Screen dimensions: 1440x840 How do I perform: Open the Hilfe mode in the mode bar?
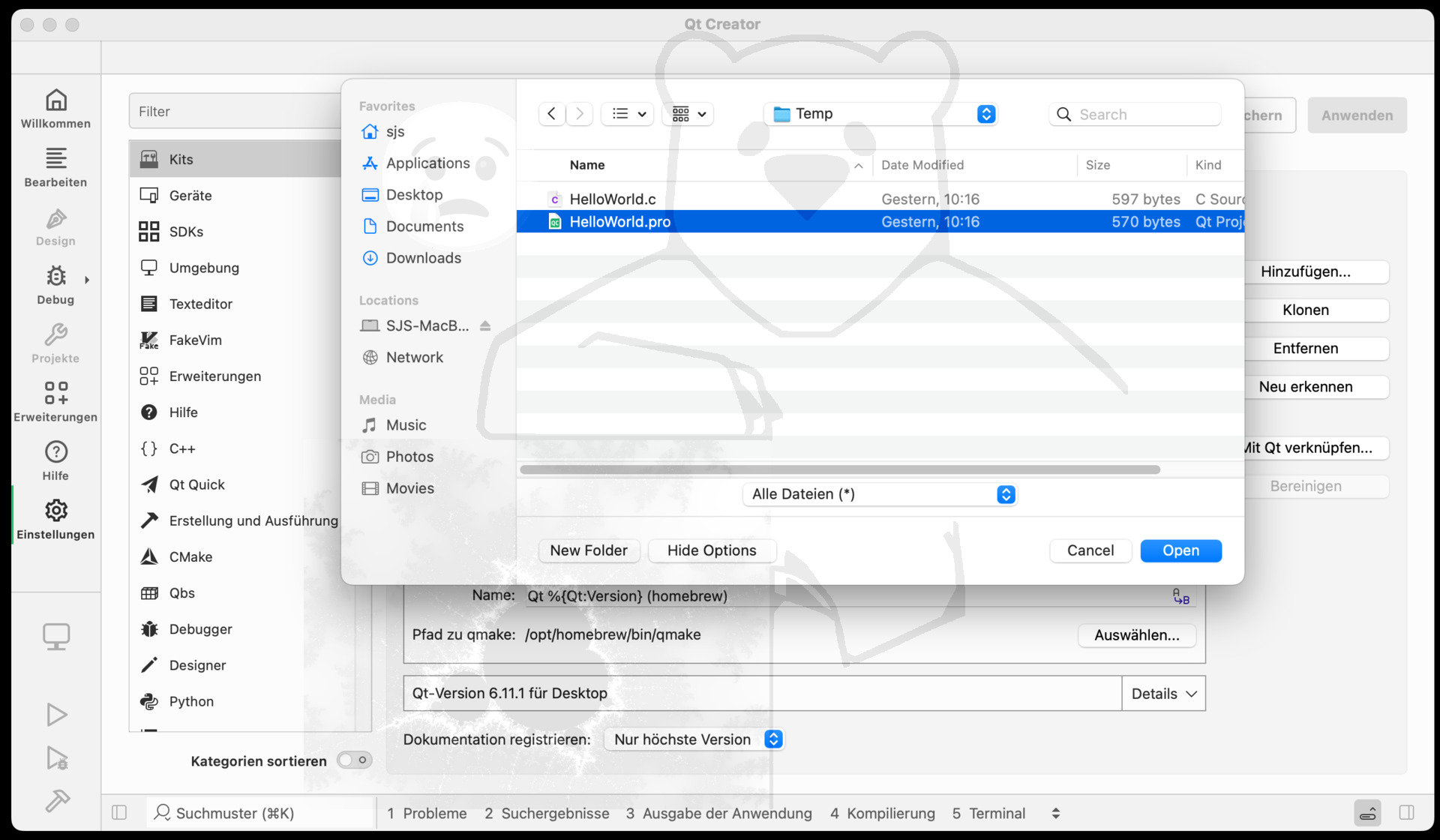coord(55,460)
